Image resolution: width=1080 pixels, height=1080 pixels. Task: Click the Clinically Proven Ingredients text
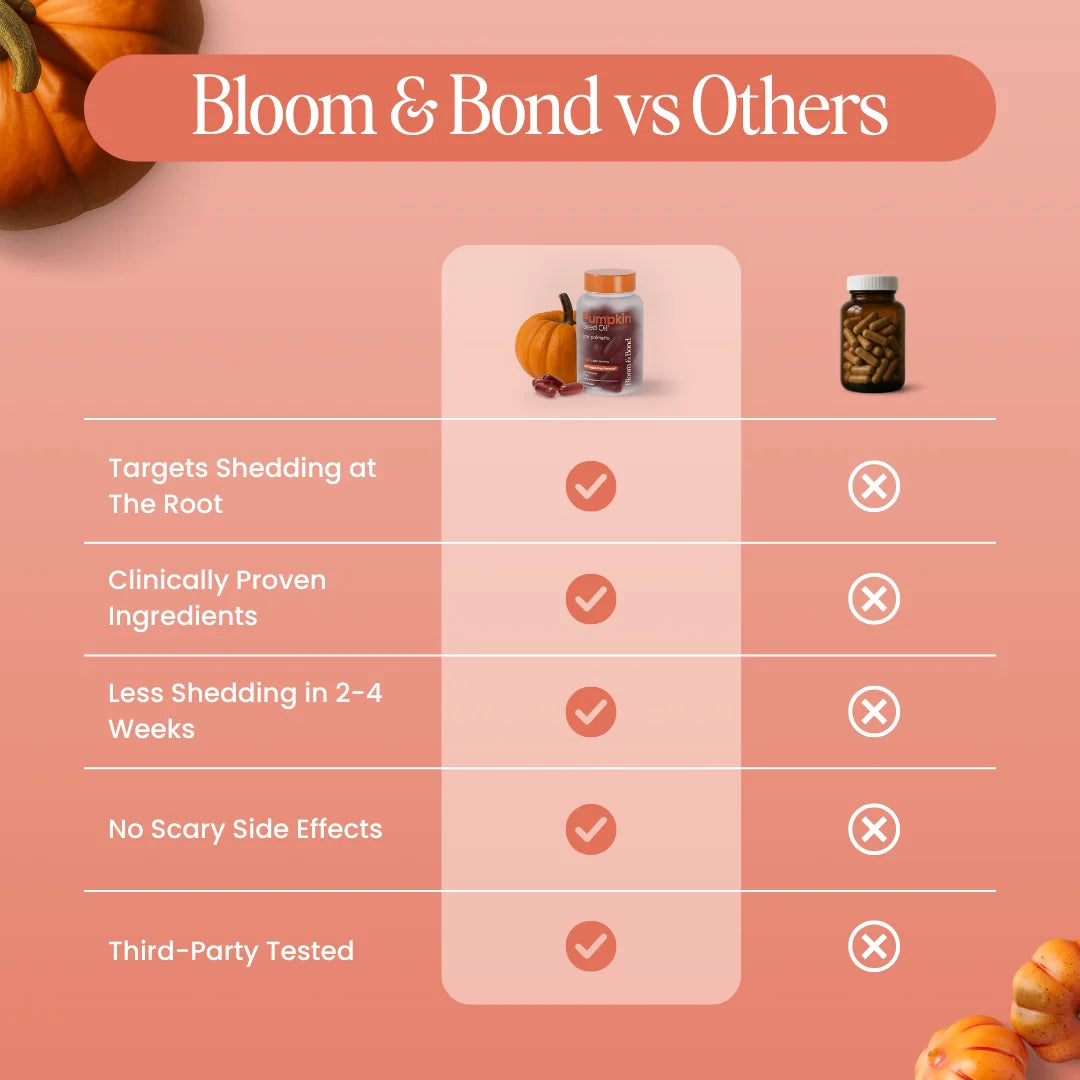click(217, 598)
